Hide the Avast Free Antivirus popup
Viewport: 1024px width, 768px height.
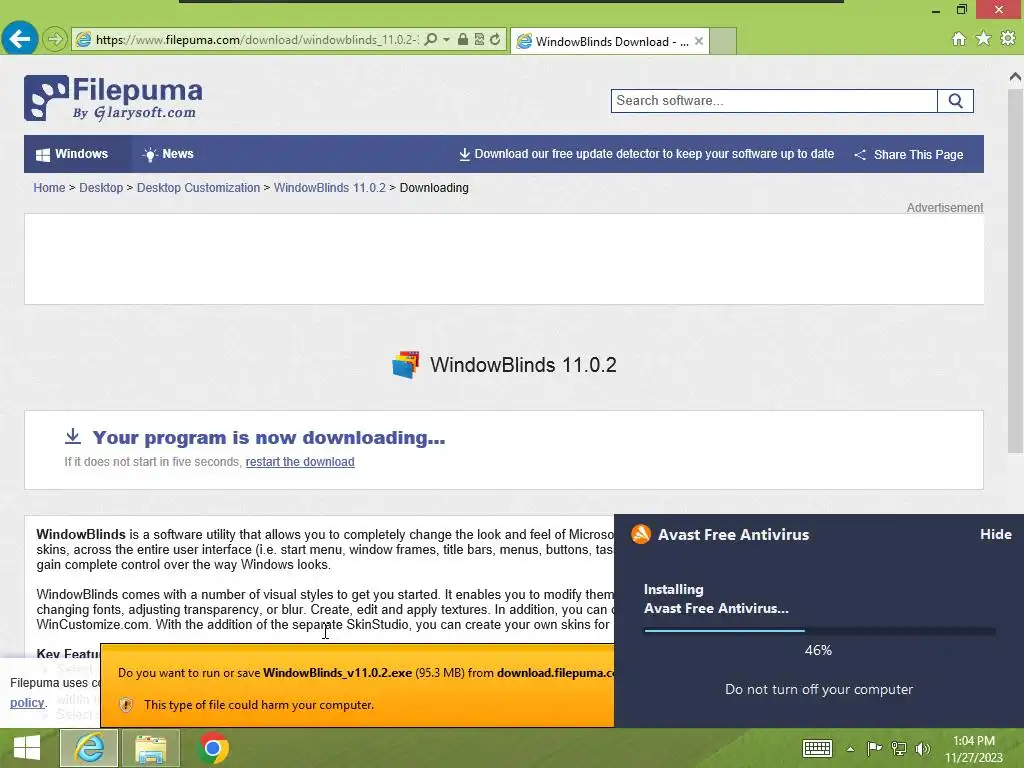click(995, 534)
